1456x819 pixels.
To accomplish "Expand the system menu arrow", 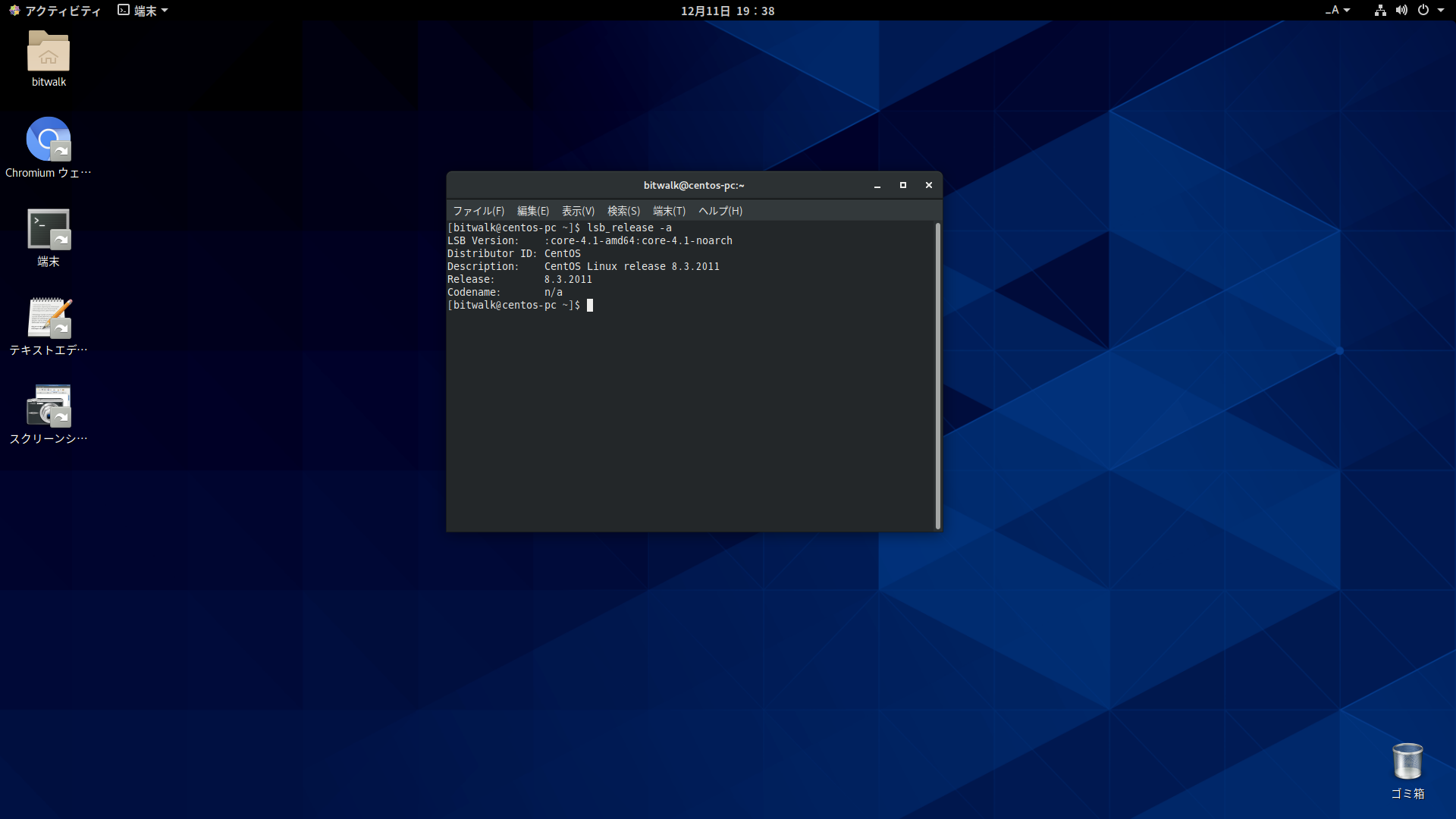I will click(1441, 11).
